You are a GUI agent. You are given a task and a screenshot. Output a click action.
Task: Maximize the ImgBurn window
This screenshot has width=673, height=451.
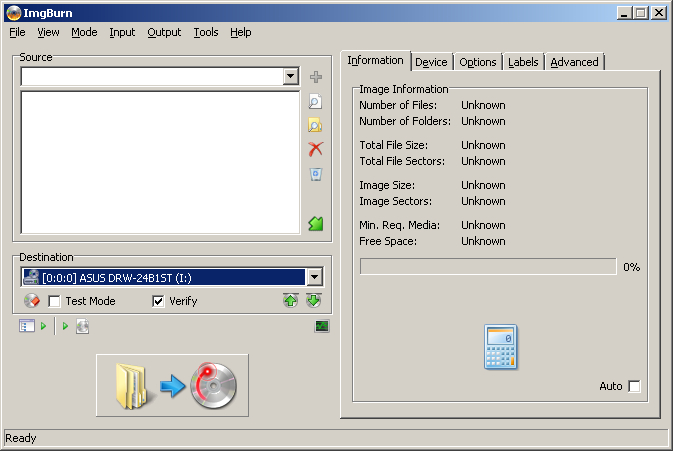click(x=641, y=13)
